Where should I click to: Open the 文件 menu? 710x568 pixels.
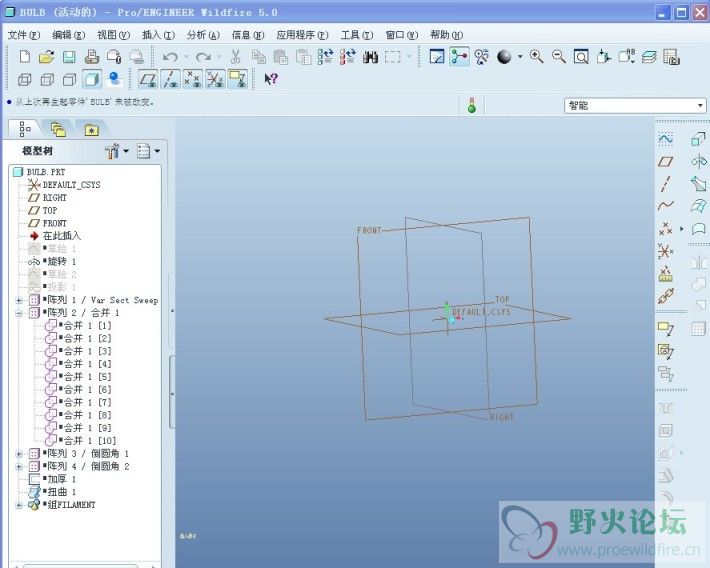point(24,35)
